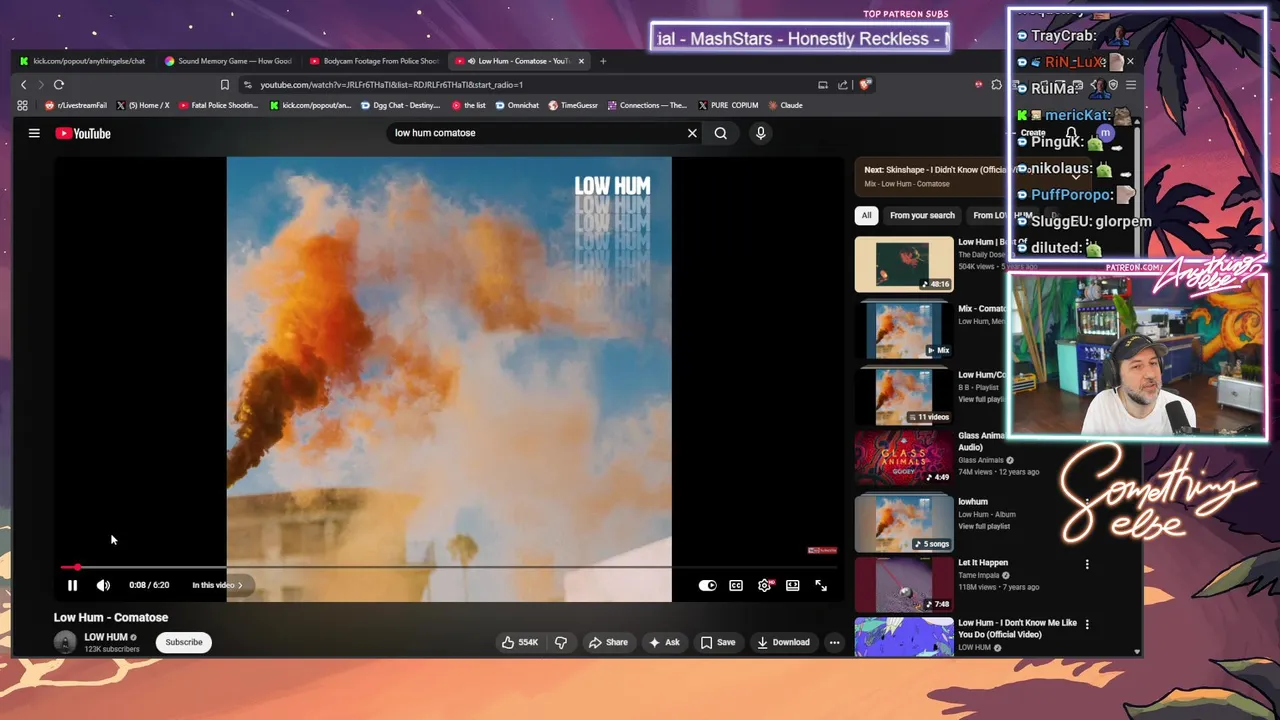This screenshot has height=720, width=1280.
Task: Start voice search with the microphone
Action: 761,133
